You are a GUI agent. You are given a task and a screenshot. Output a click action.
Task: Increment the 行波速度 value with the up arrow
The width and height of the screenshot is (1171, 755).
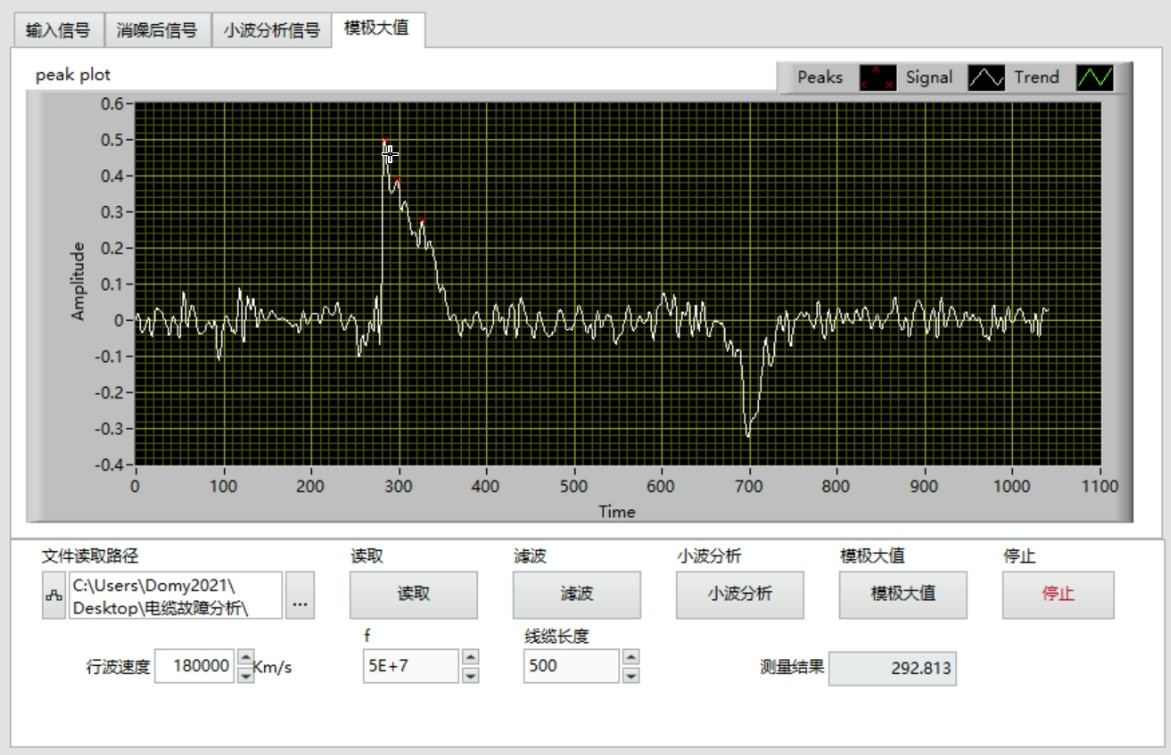245,658
